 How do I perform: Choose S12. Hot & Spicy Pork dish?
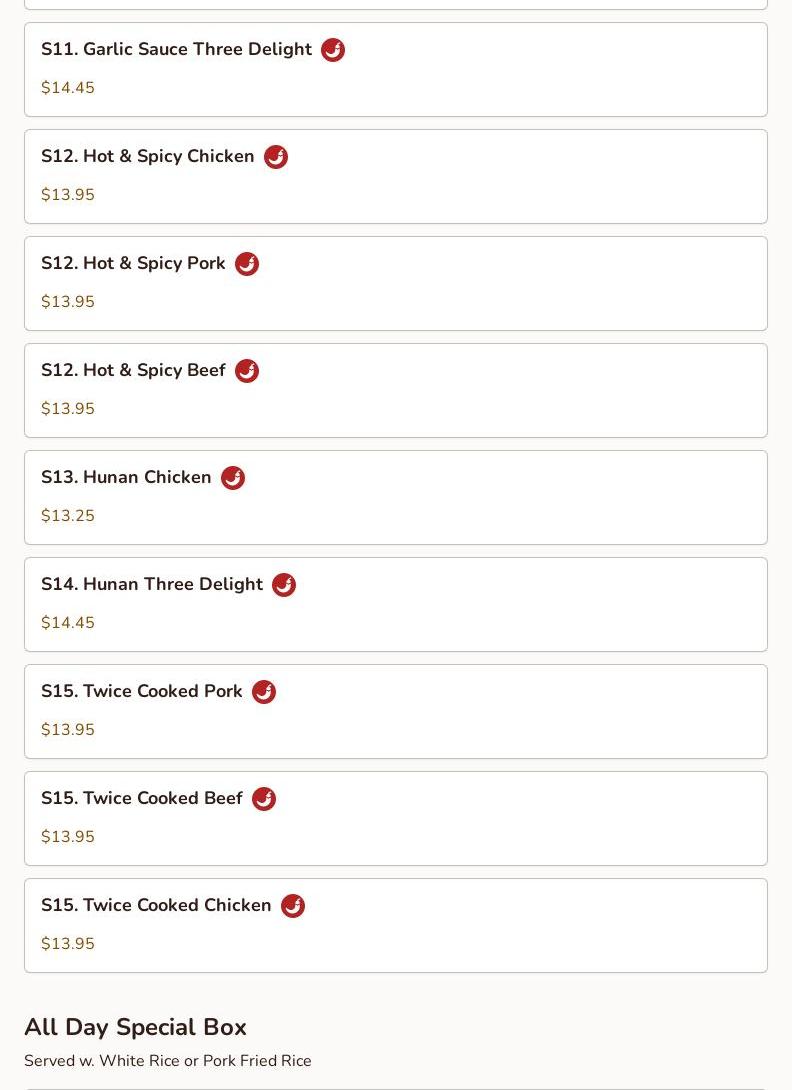(x=396, y=284)
